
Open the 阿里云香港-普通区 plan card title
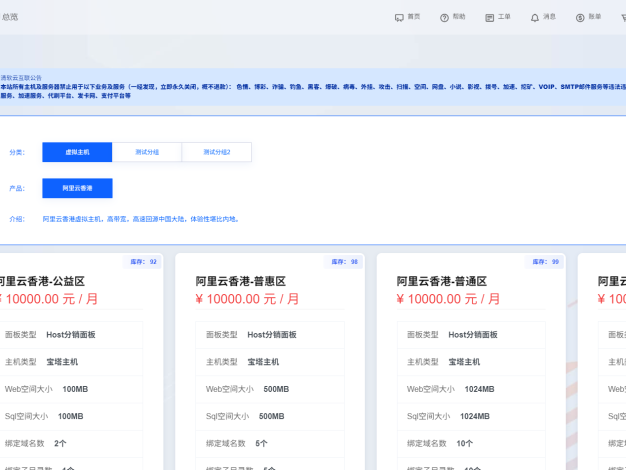tap(442, 281)
